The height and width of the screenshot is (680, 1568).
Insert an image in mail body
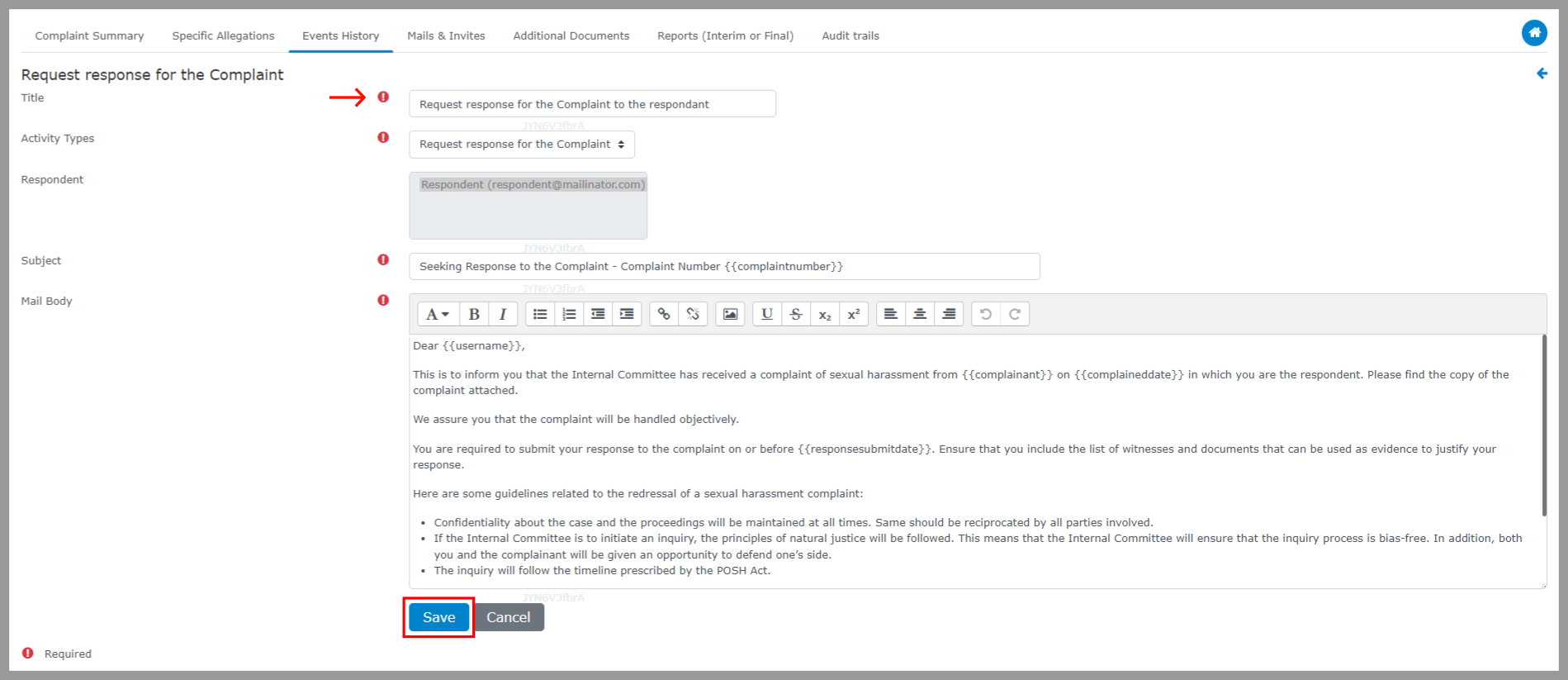pyautogui.click(x=730, y=314)
